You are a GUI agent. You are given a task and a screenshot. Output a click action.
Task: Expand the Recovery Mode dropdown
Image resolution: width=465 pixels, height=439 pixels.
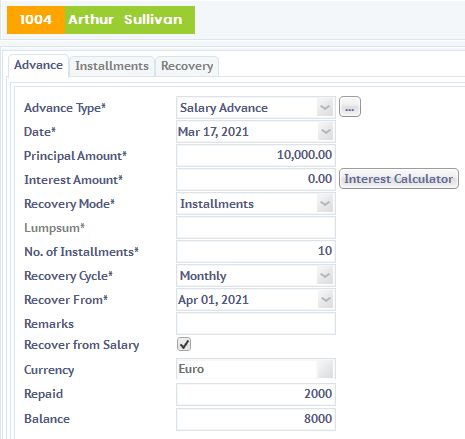coord(325,204)
